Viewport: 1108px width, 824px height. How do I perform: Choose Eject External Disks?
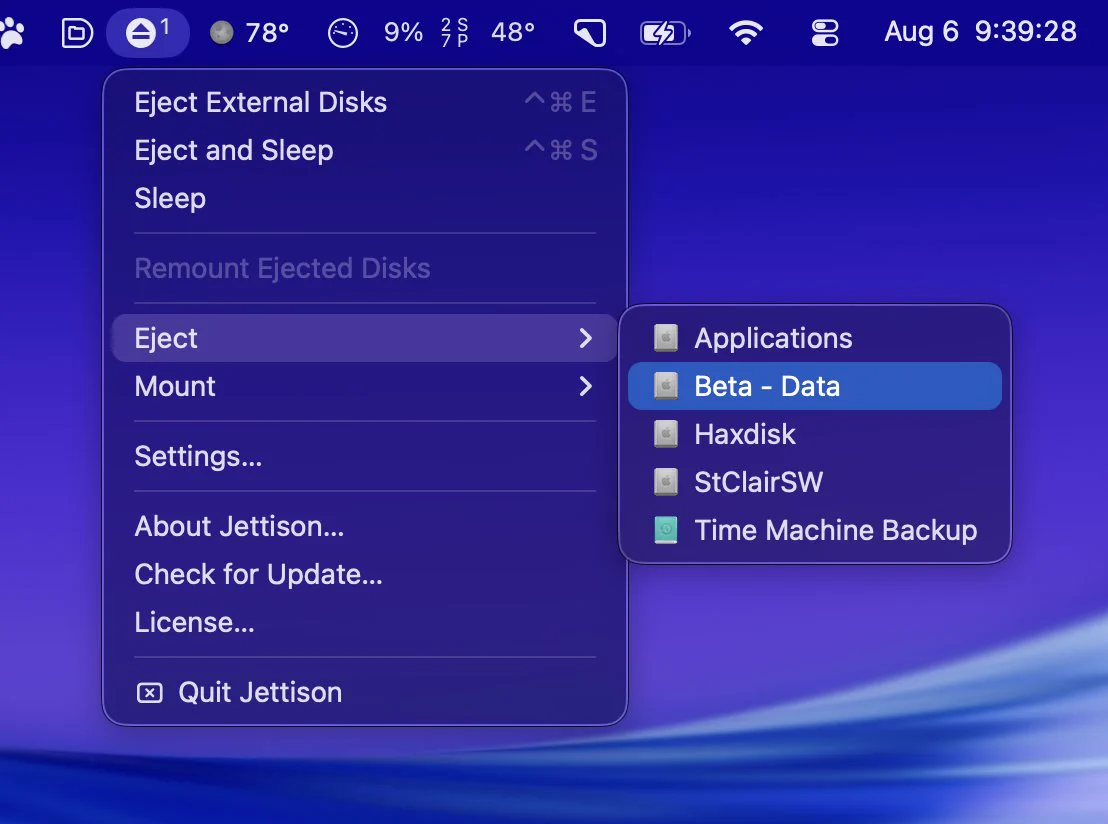(365, 102)
